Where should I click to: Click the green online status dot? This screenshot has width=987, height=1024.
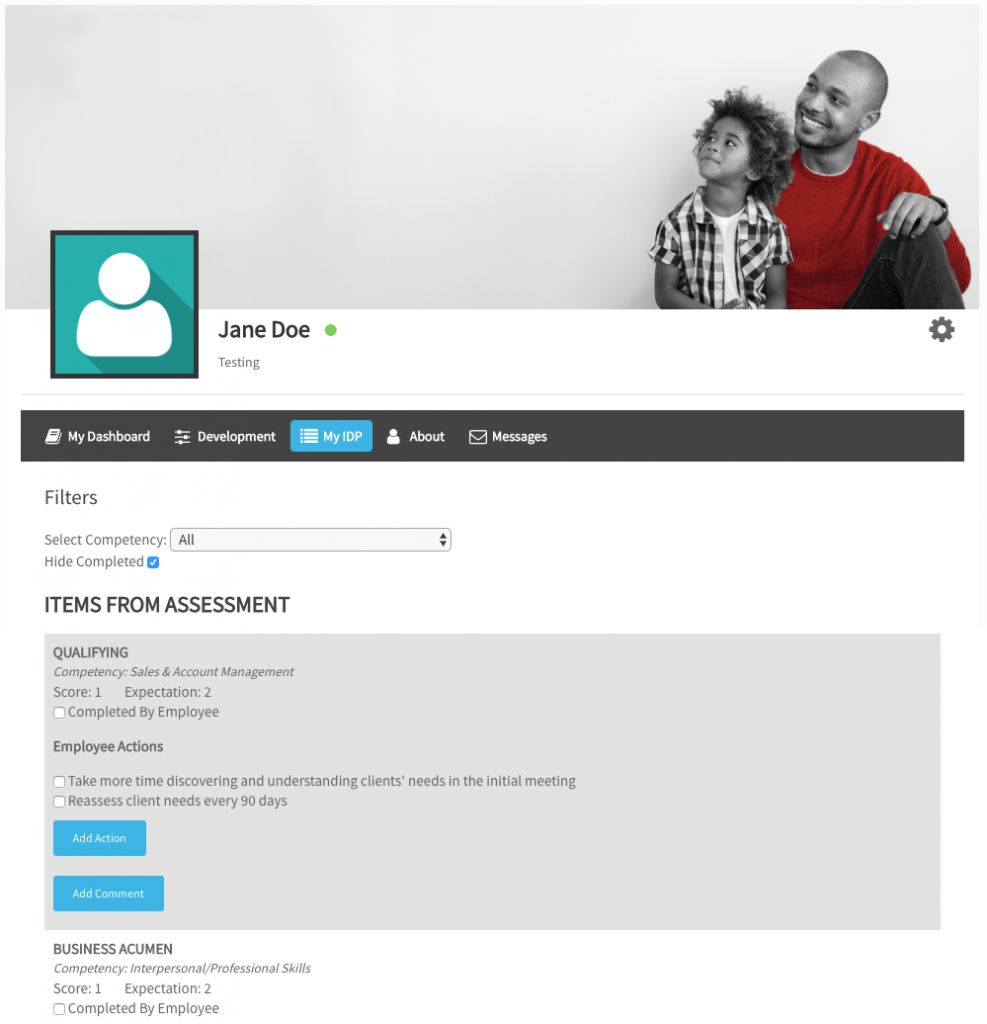[331, 330]
